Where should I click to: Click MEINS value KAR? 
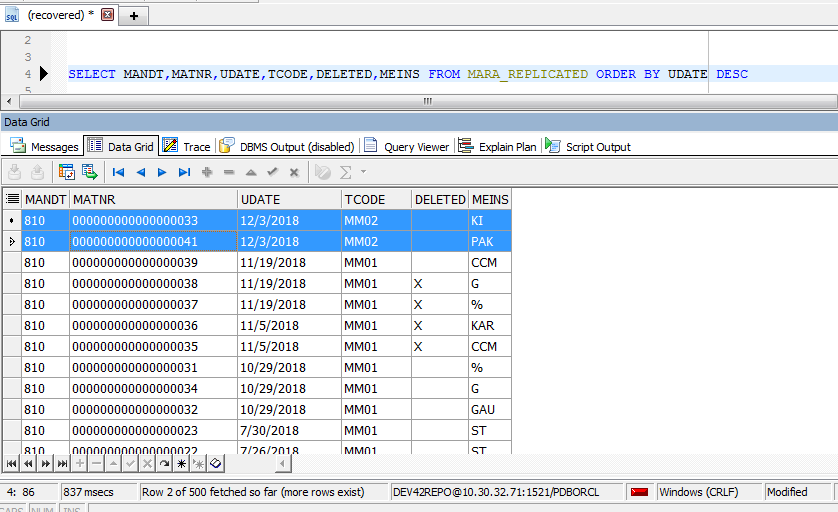point(483,325)
